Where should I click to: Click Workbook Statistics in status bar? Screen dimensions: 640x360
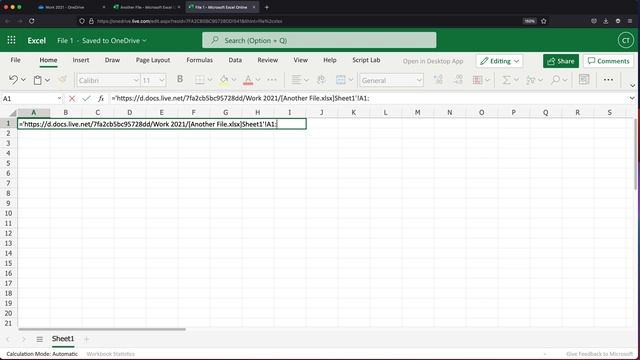[111, 354]
